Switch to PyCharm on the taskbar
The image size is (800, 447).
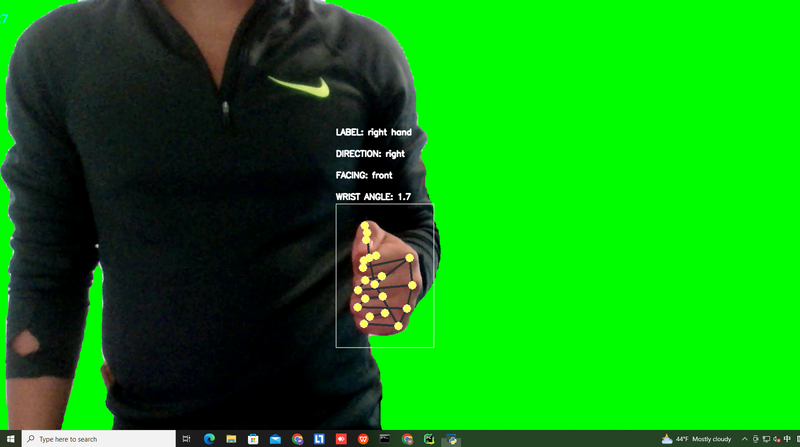pos(429,439)
